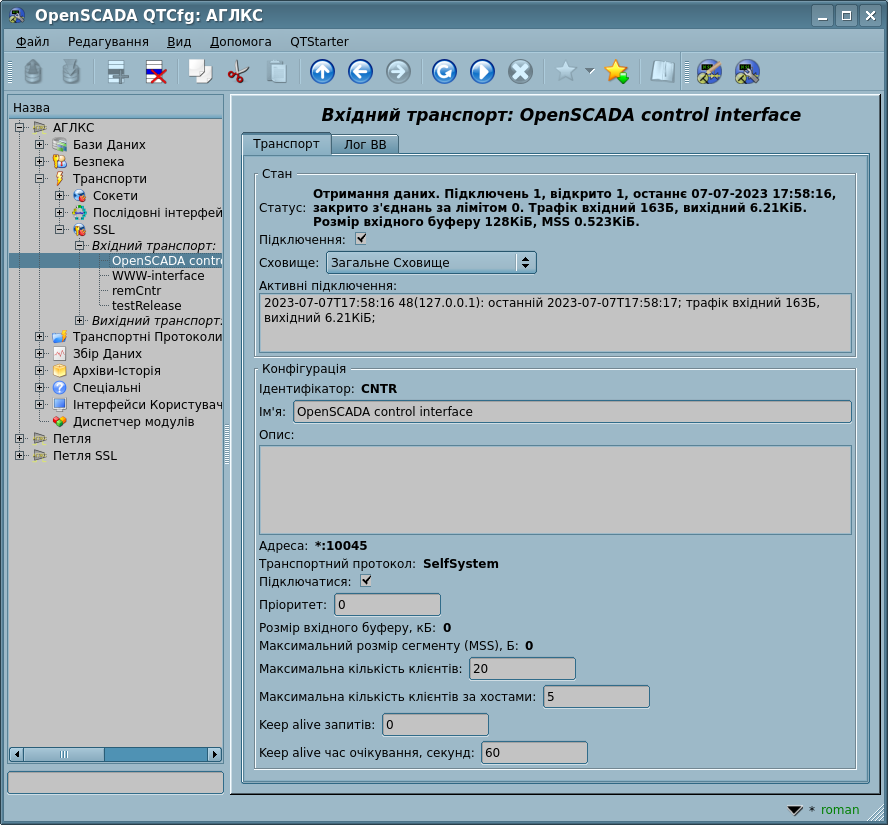The height and width of the screenshot is (825, 888).
Task: Click the Безпека security icon in tree
Action: tap(59, 161)
